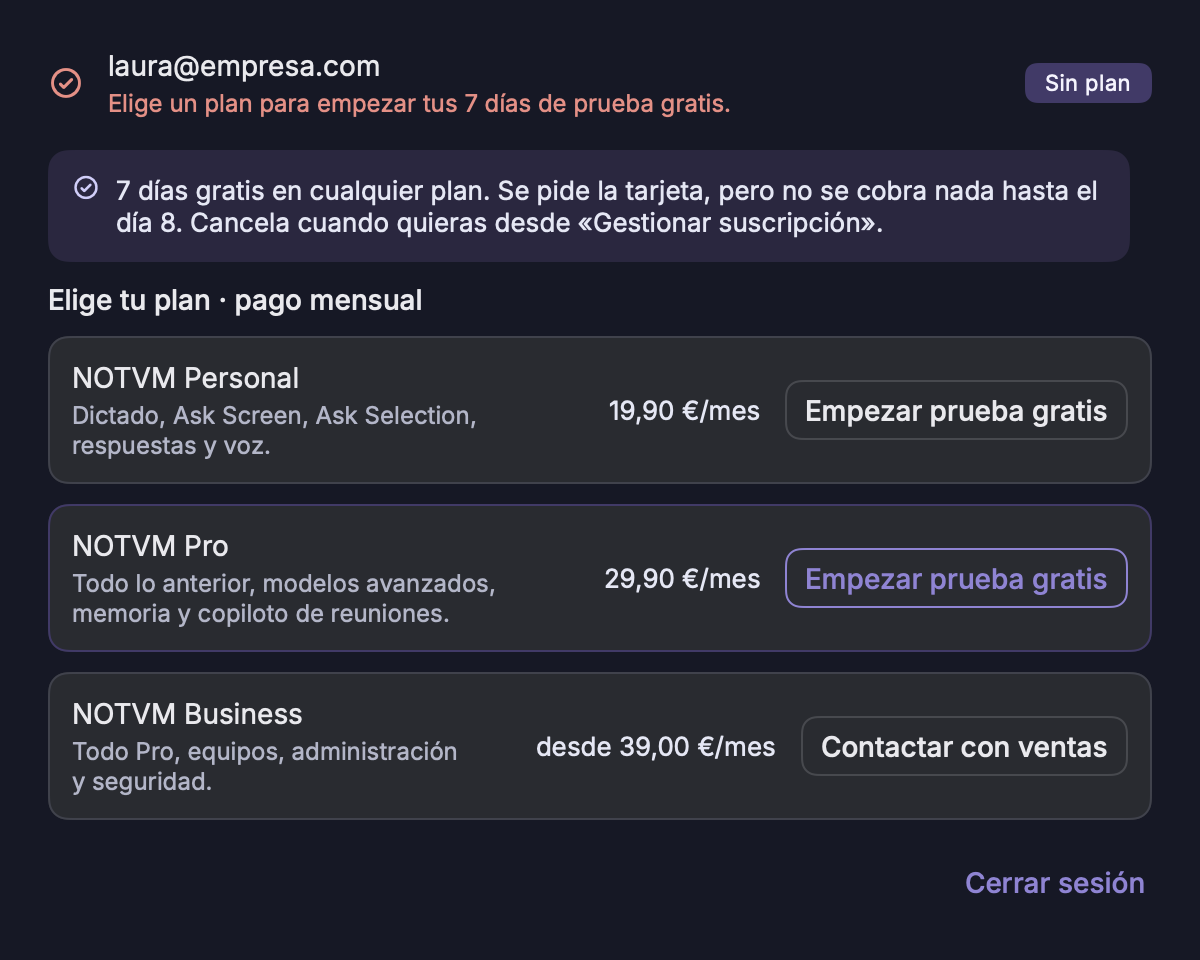Click the check icon in the 7 días gratis notice

point(86,188)
